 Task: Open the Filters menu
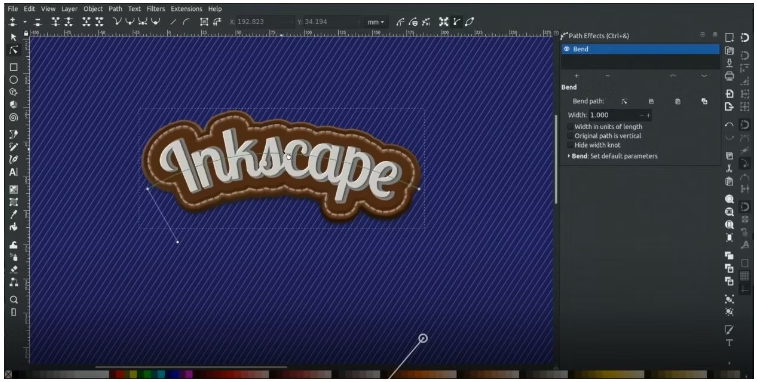(x=156, y=9)
